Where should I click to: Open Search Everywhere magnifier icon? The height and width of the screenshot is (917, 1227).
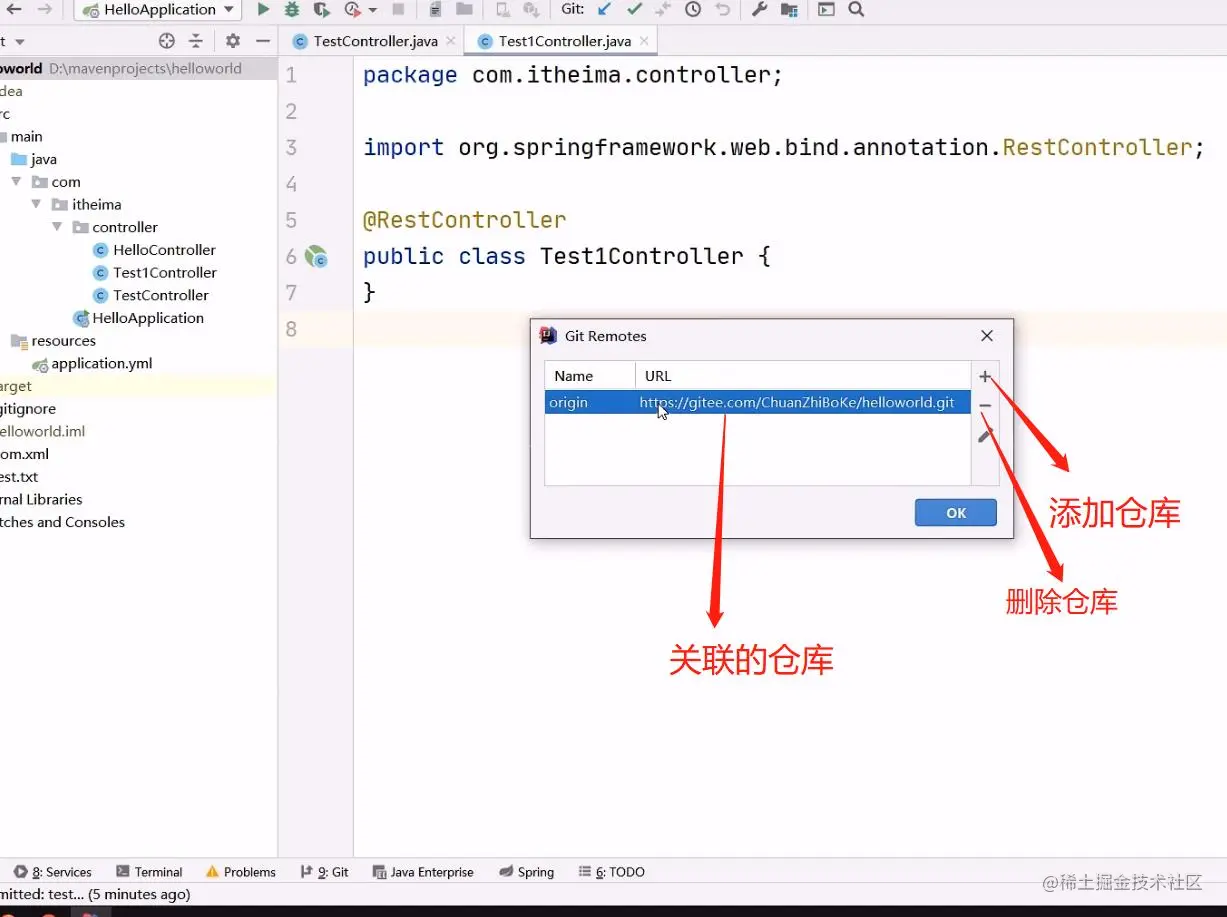pyautogui.click(x=856, y=9)
